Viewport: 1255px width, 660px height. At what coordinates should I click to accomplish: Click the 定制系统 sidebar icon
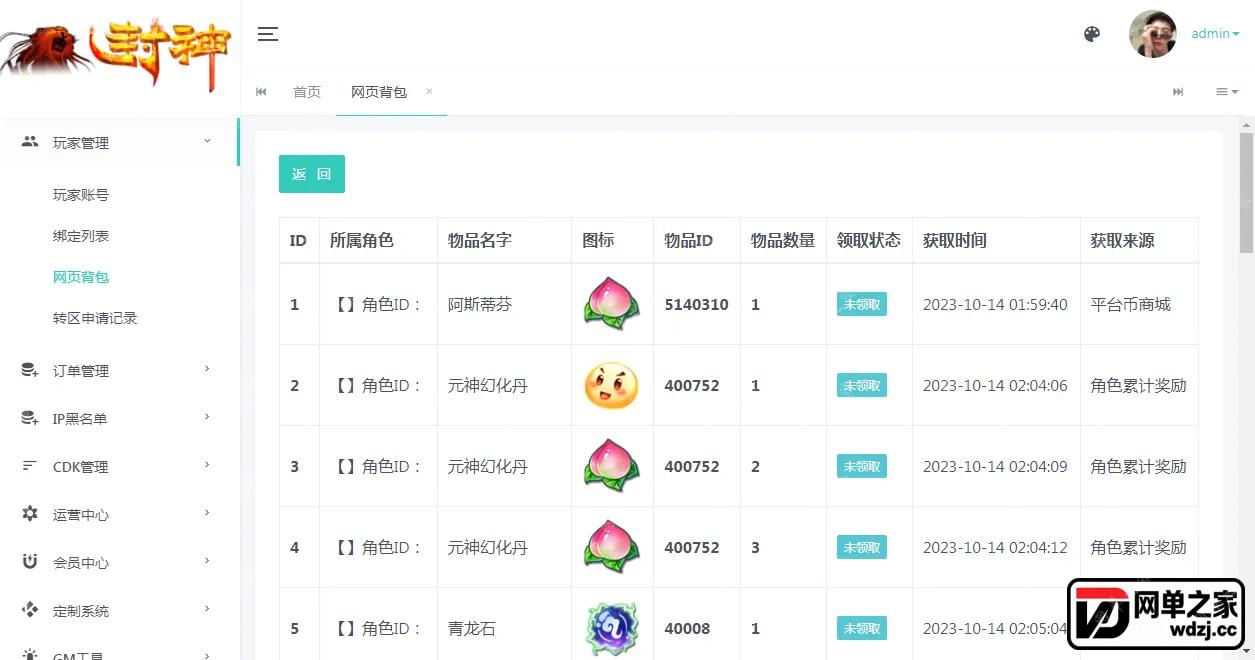pyautogui.click(x=30, y=610)
